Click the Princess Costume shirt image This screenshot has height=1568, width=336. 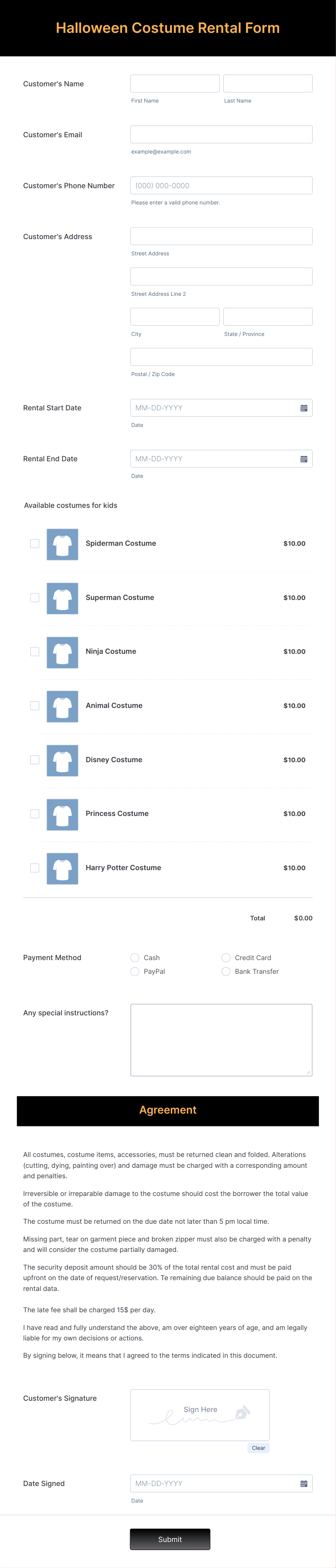(62, 814)
